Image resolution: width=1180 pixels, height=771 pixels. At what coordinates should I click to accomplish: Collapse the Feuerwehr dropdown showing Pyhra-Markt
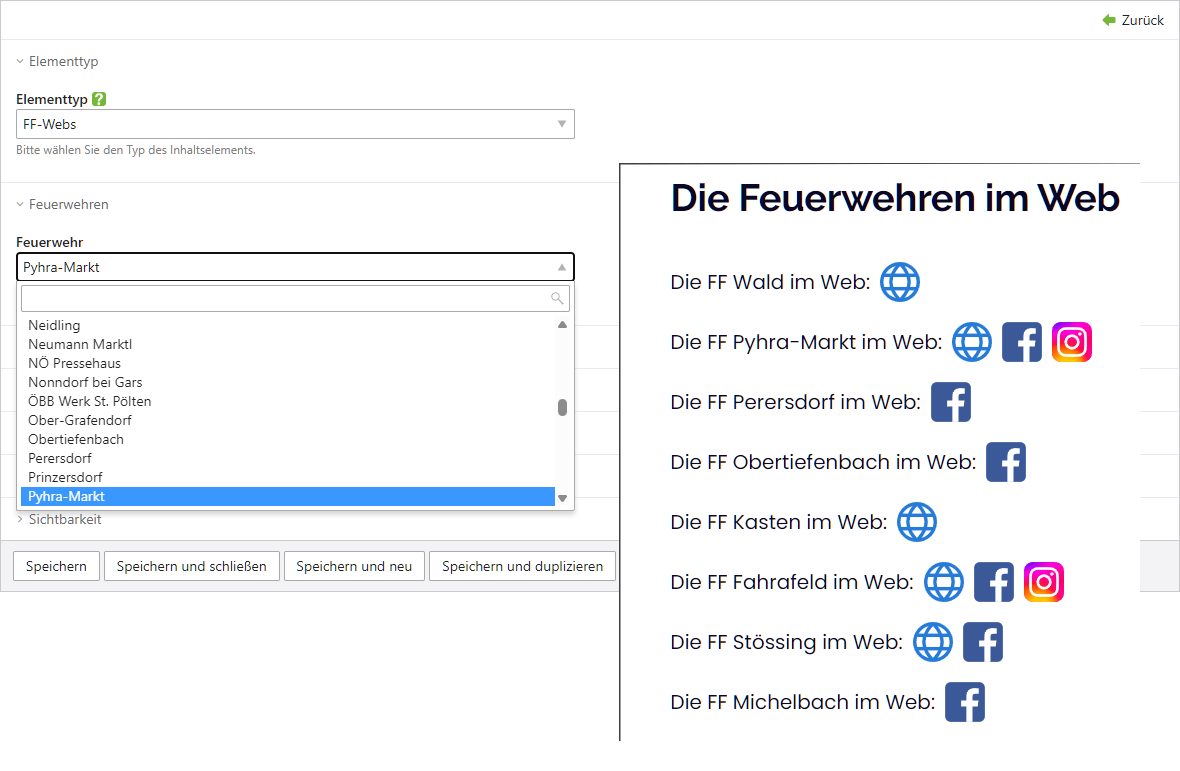tap(295, 267)
